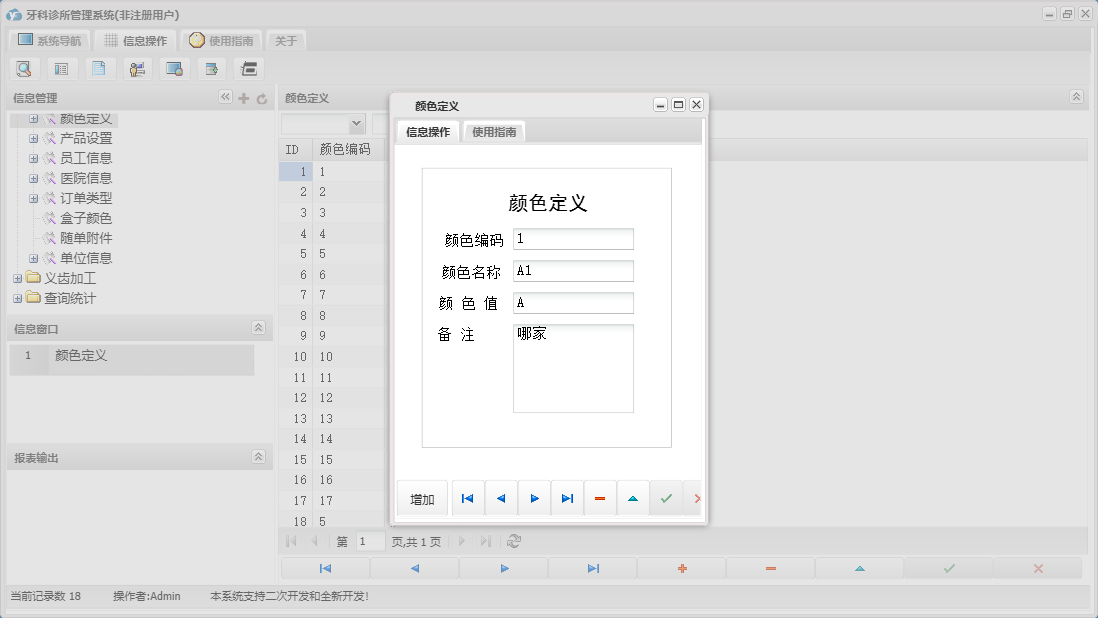The width and height of the screenshot is (1098, 618).
Task: Jump to first record in the dialog
Action: coord(467,498)
